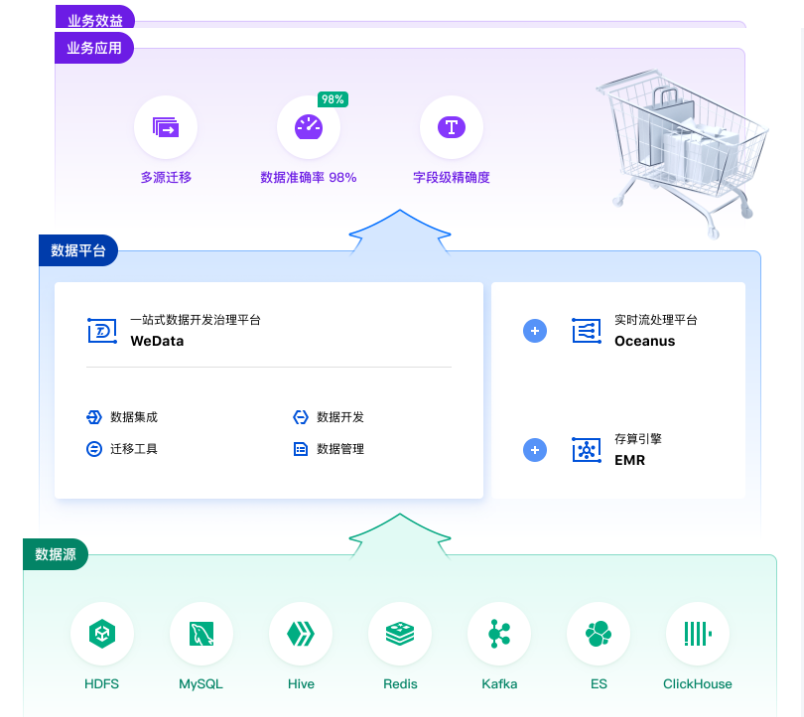This screenshot has height=717, width=804.
Task: Expand the plus button beside EMR
Action: 535,450
